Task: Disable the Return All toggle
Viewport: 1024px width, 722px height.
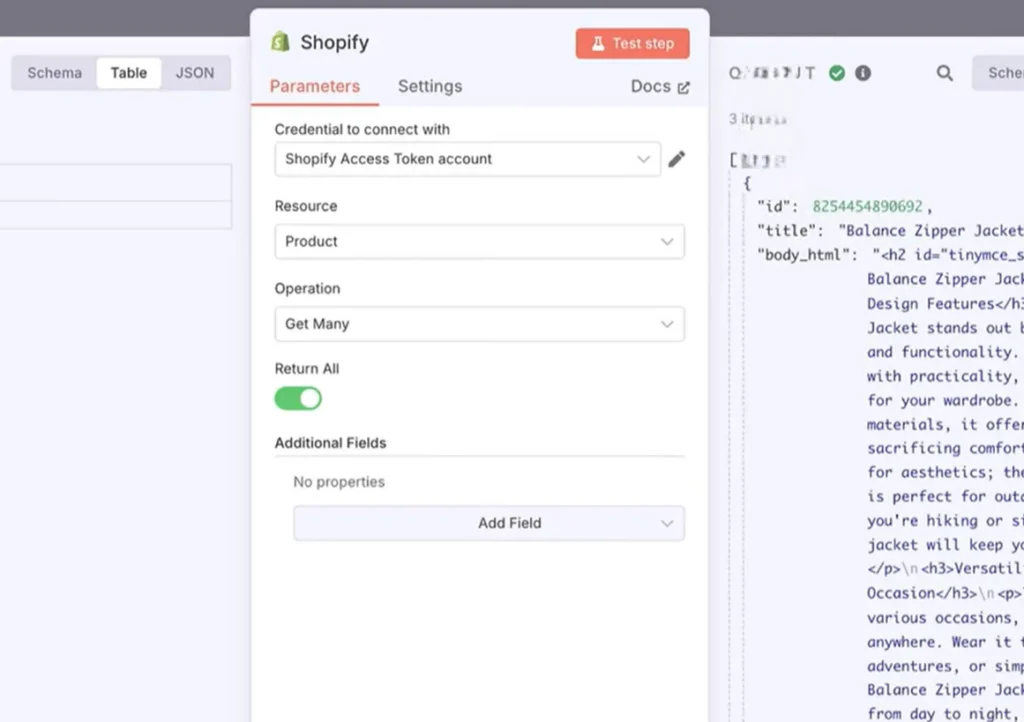Action: [x=298, y=399]
